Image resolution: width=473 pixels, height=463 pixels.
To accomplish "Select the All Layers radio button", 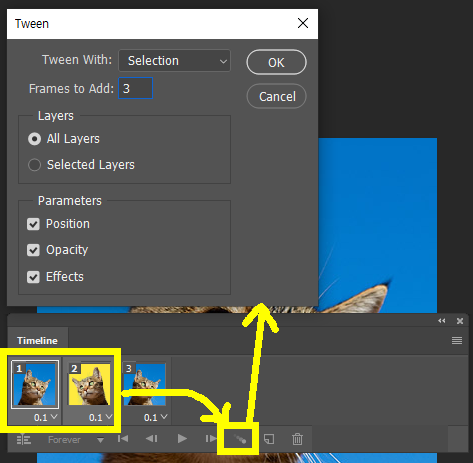I will [34, 139].
